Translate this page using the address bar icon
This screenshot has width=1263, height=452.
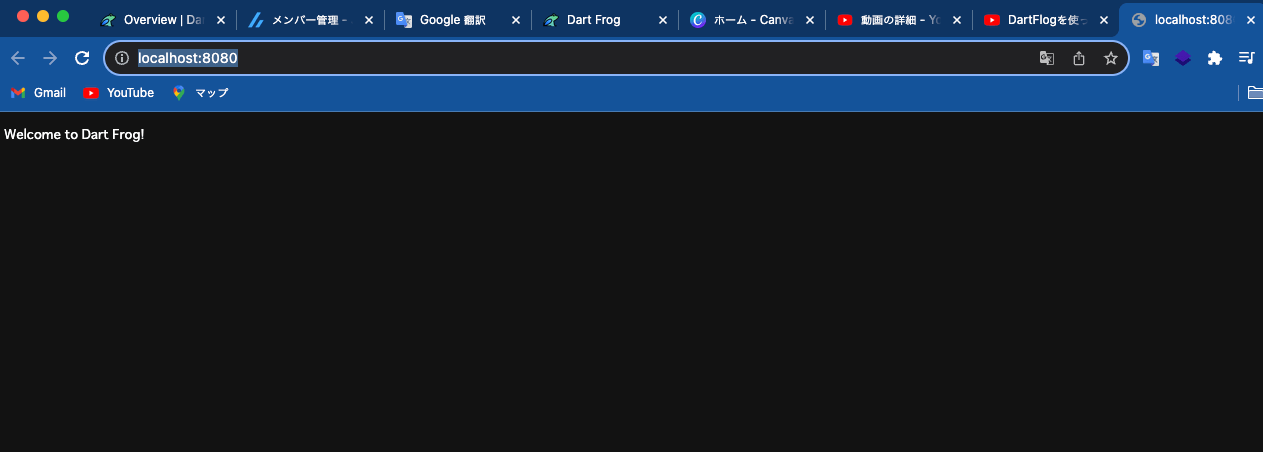(x=1047, y=58)
